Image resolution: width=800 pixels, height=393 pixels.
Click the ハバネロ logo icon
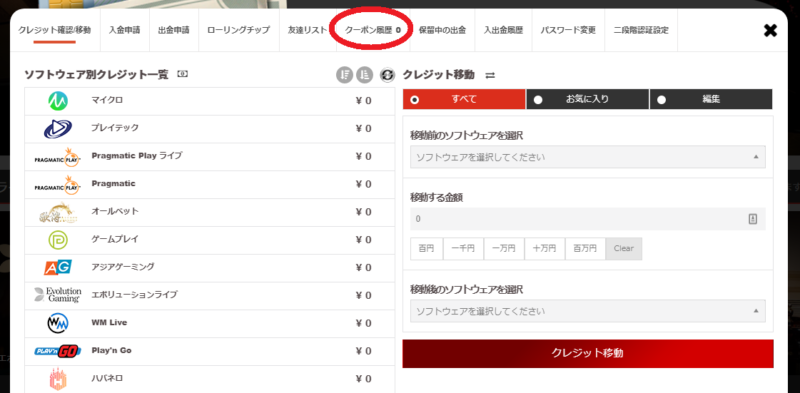click(x=58, y=379)
